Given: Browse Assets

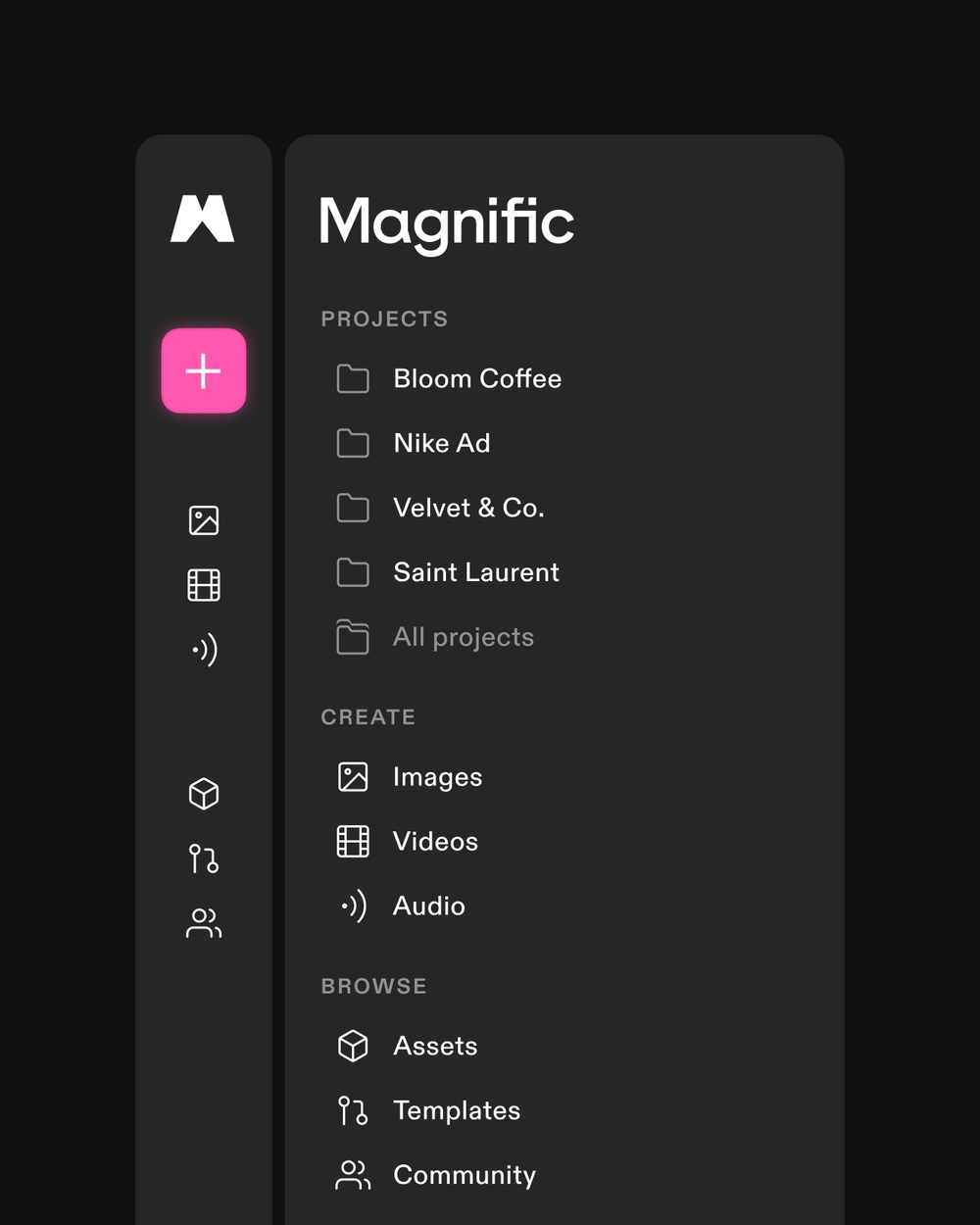Looking at the screenshot, I should point(435,1046).
